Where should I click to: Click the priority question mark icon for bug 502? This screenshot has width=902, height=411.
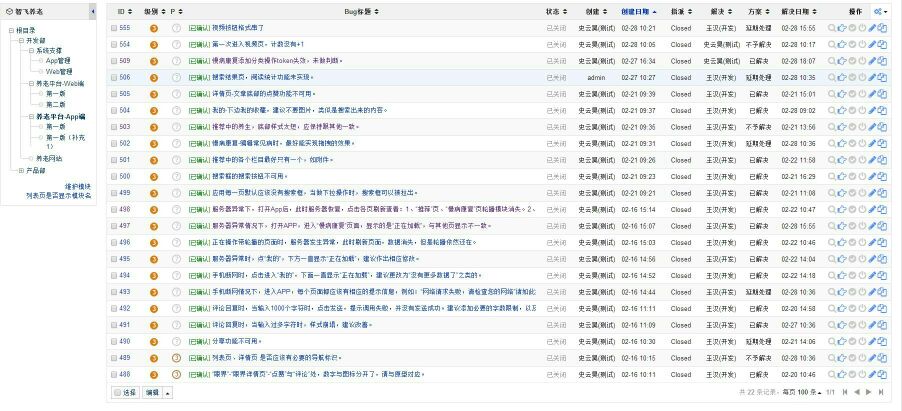[175, 143]
